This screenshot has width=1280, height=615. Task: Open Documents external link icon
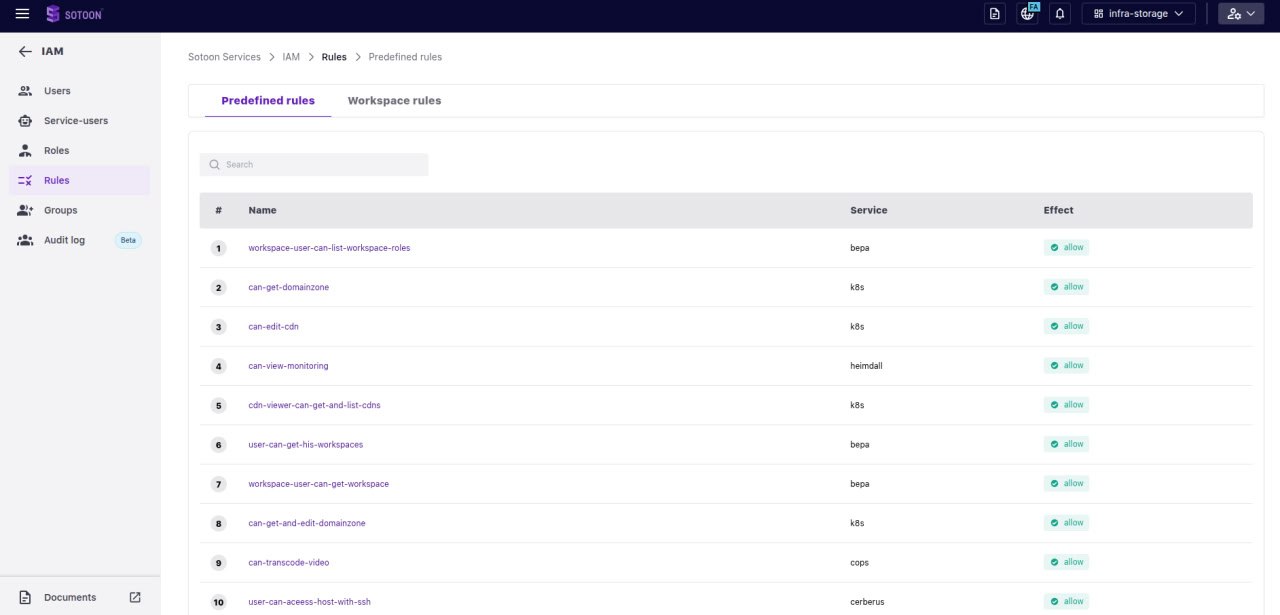(x=135, y=597)
